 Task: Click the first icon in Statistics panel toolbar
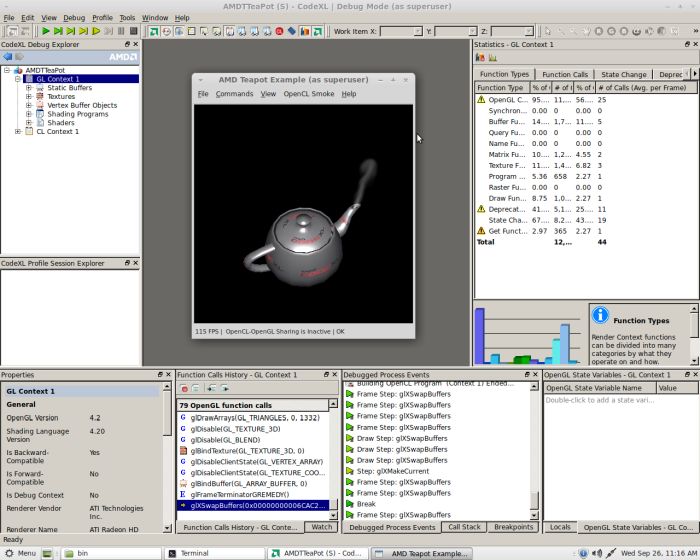(x=480, y=57)
